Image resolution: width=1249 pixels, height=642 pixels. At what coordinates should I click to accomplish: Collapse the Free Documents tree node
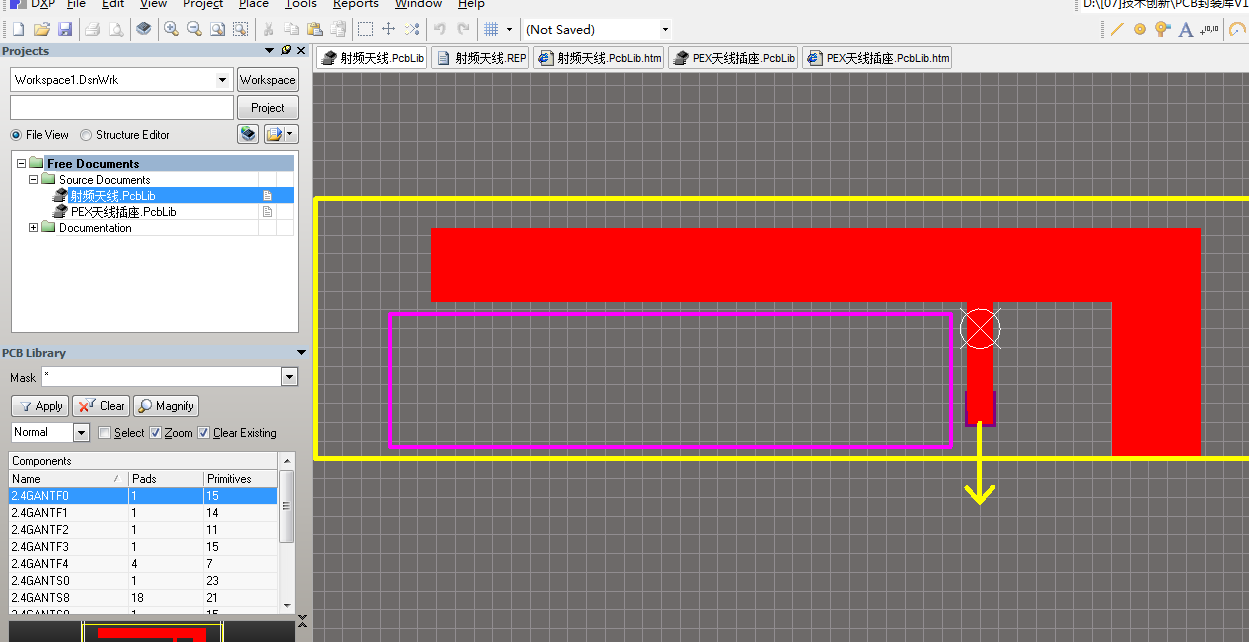tap(21, 163)
